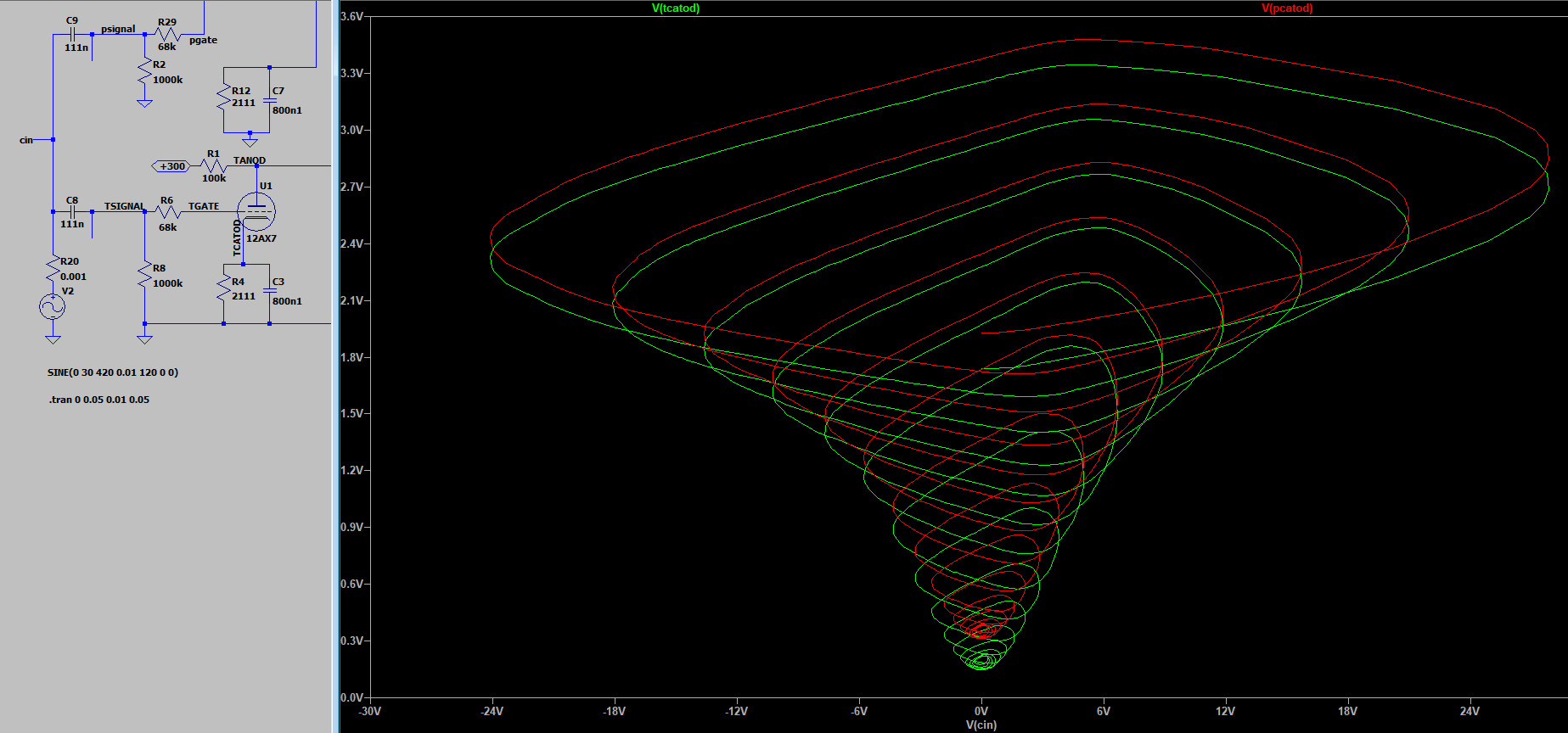This screenshot has width=1568, height=733.
Task: Click capacitor C3 800n1 symbol
Action: (270, 291)
